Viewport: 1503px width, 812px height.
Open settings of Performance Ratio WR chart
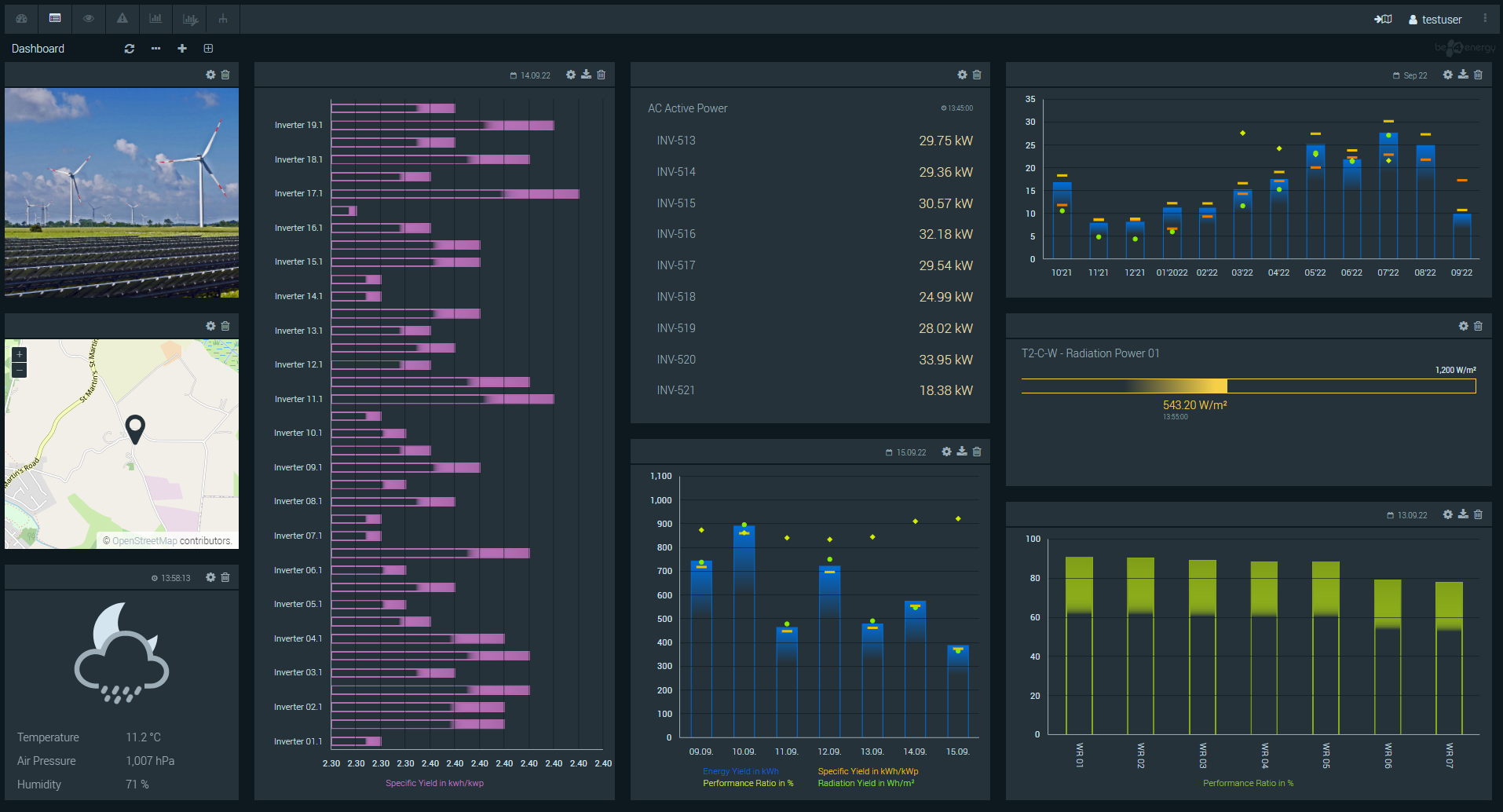1447,514
